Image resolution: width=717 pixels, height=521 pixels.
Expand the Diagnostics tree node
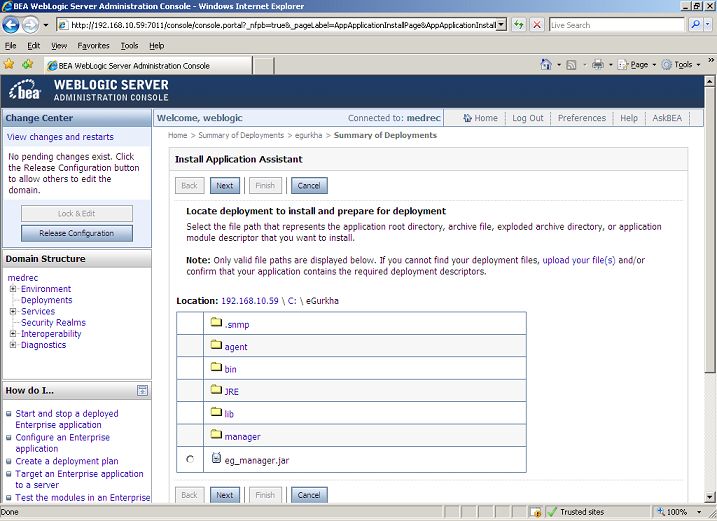coord(13,344)
